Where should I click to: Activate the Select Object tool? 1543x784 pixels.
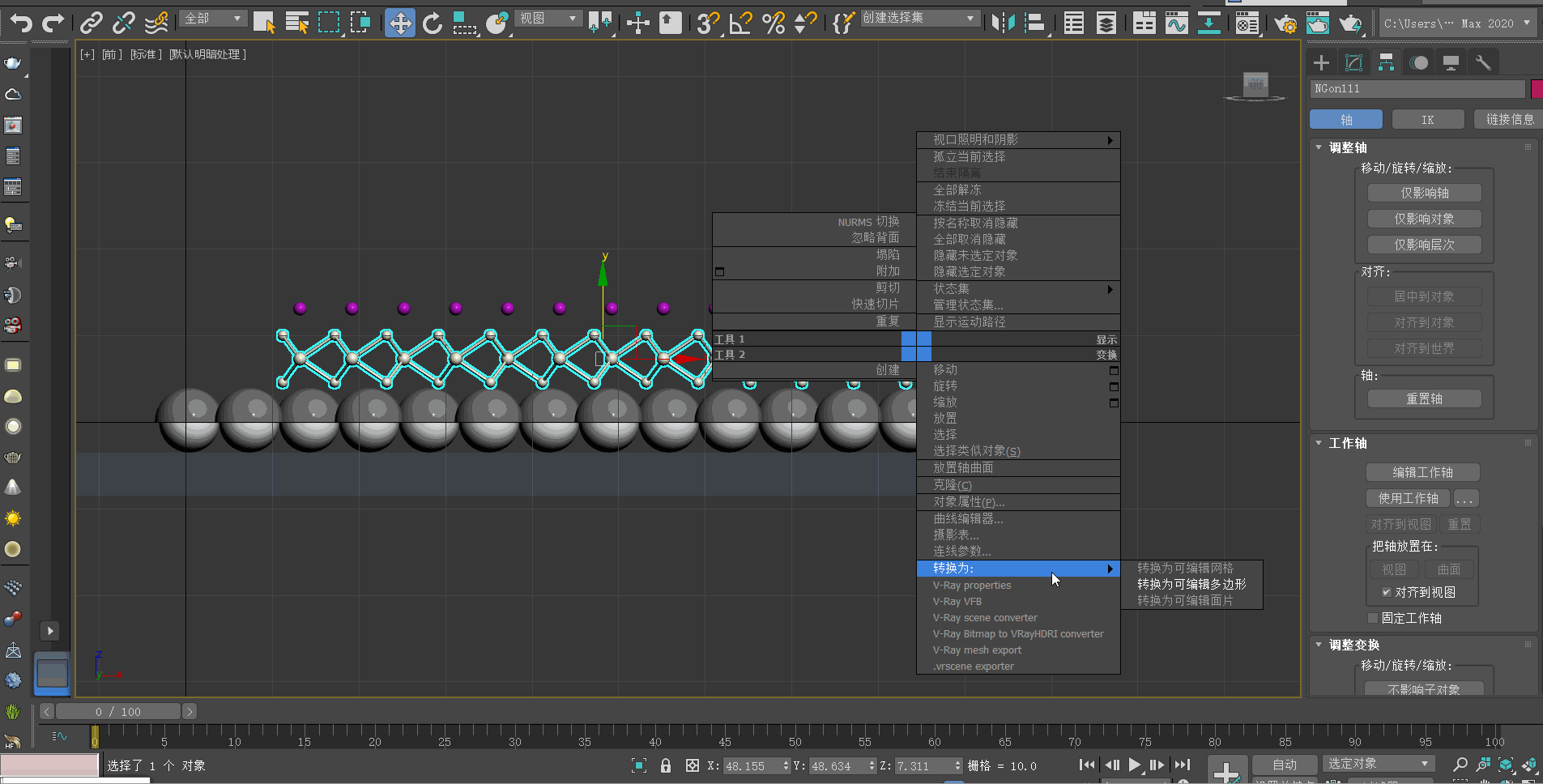coord(264,23)
